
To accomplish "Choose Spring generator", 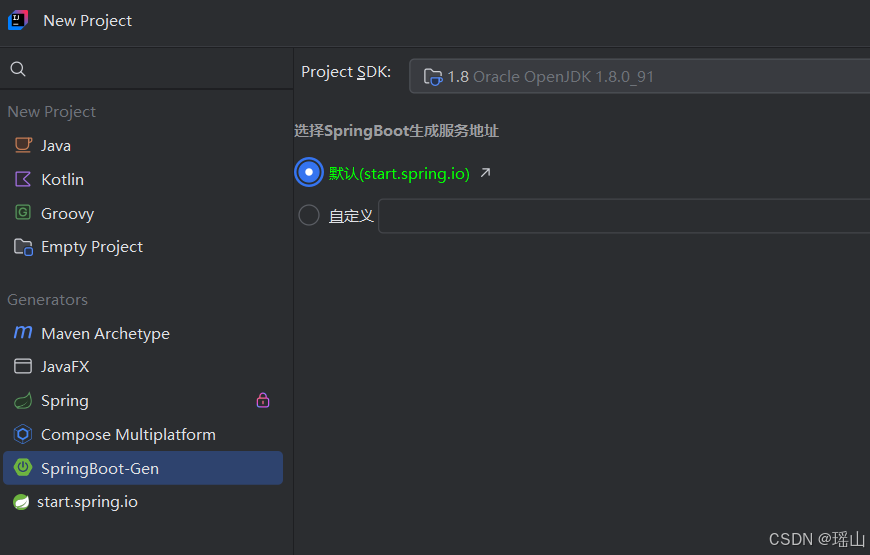I will [143, 400].
